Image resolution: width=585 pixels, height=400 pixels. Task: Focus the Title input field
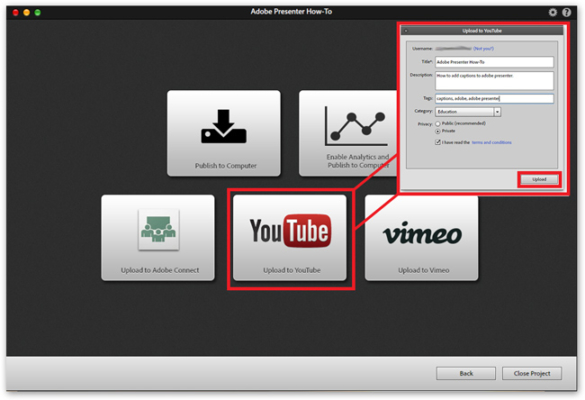coord(494,62)
